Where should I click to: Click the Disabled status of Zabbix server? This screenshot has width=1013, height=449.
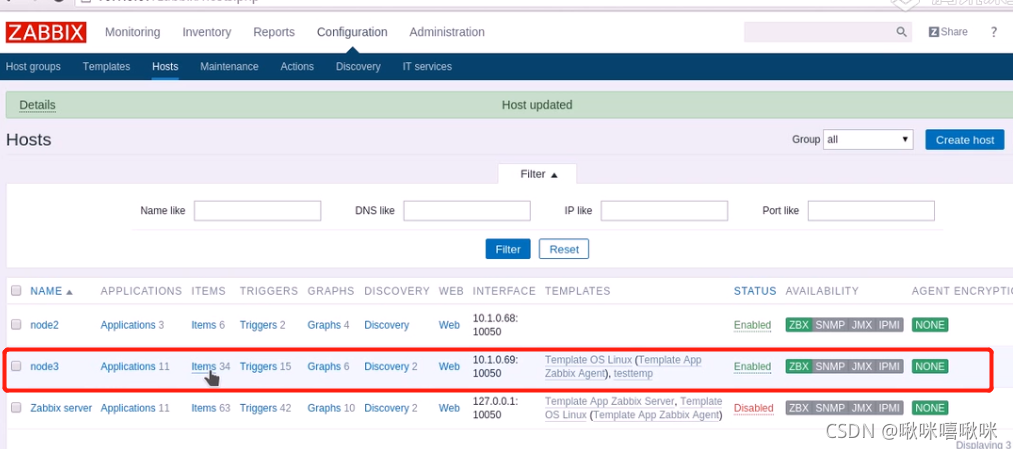pyautogui.click(x=753, y=408)
